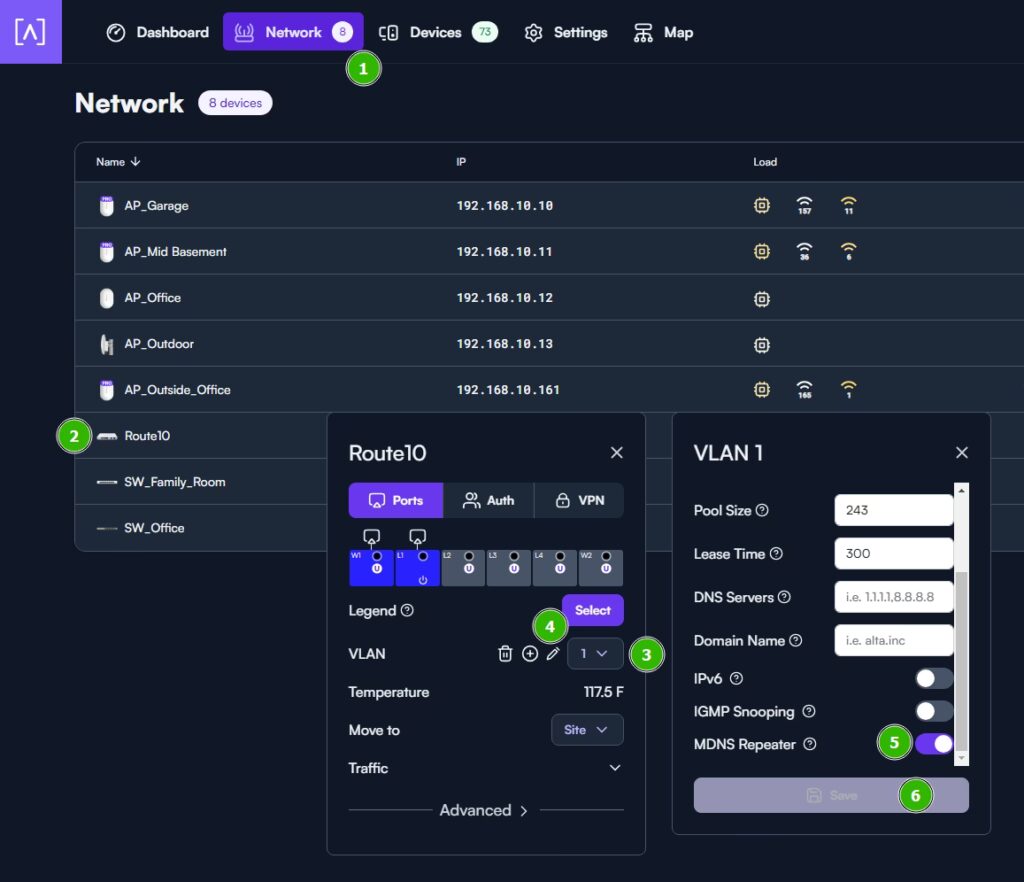Click the VLAN delete trash icon

pos(505,654)
